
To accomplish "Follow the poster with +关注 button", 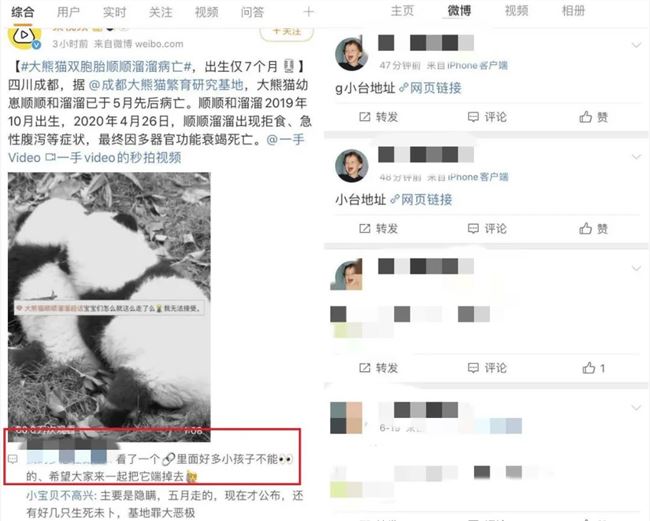I will (286, 32).
